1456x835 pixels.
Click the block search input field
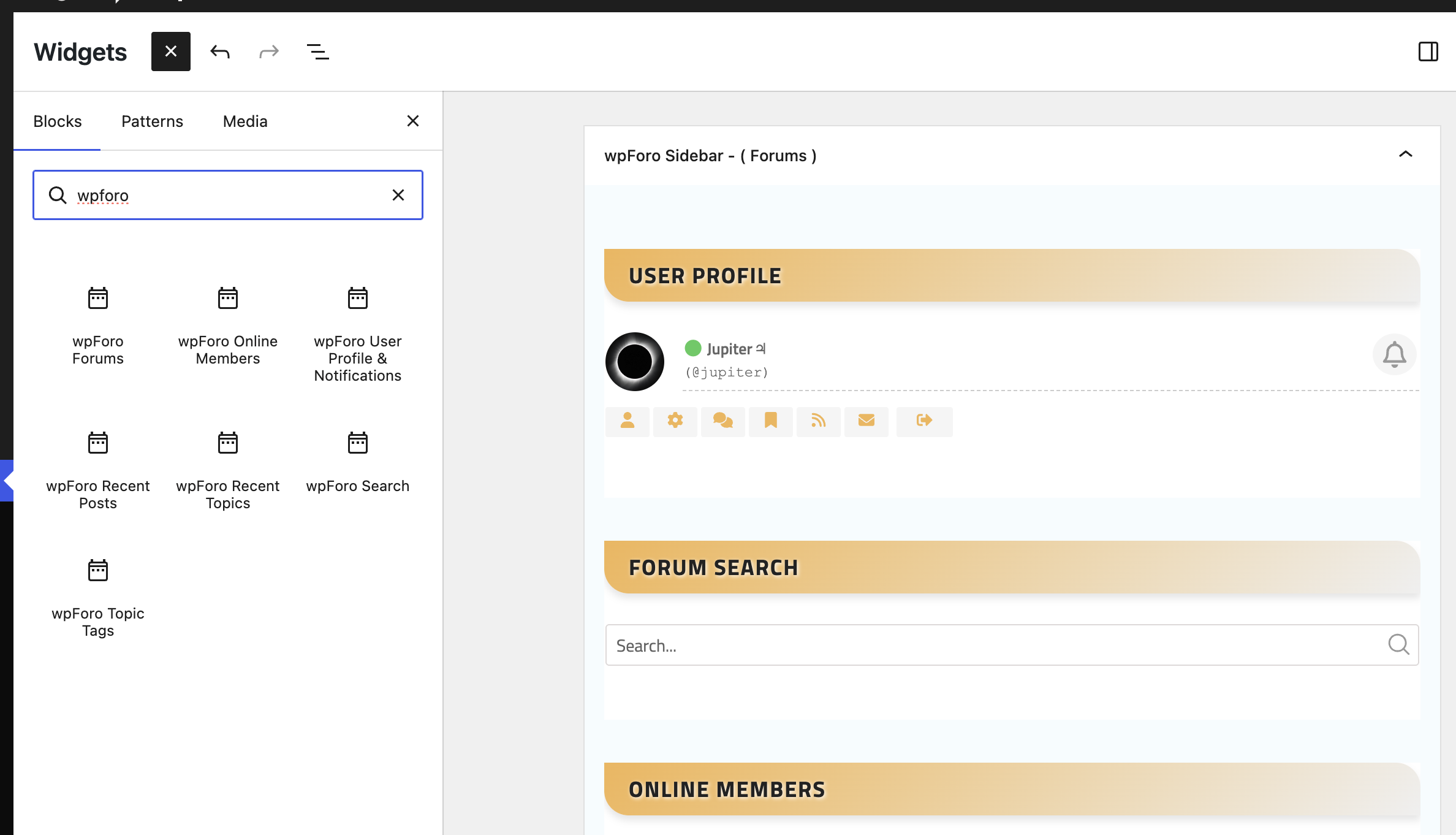(227, 195)
